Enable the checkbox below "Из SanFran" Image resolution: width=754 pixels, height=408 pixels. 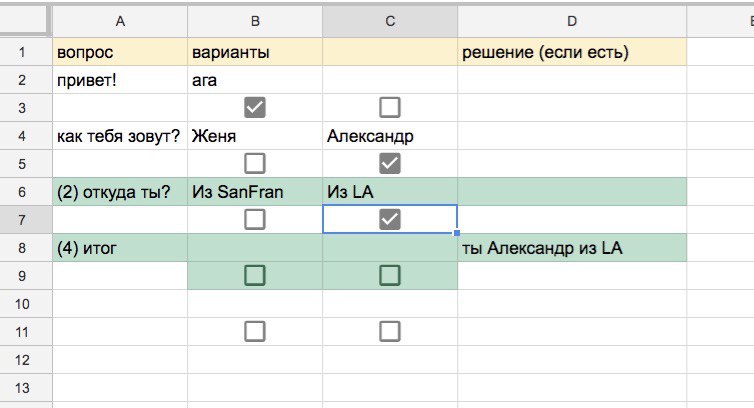coord(255,219)
